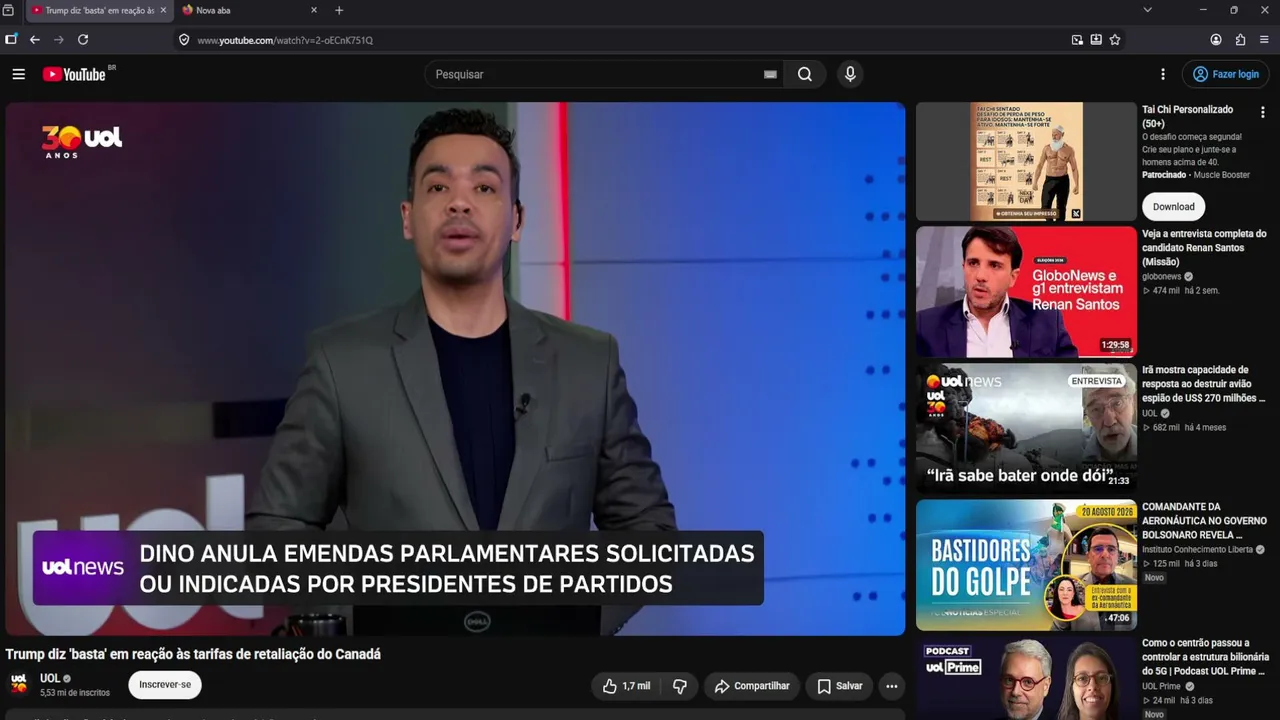This screenshot has height=720, width=1280.
Task: Open 'COMANDANTE DA AERONÁUTICA' video title
Action: click(x=1204, y=521)
